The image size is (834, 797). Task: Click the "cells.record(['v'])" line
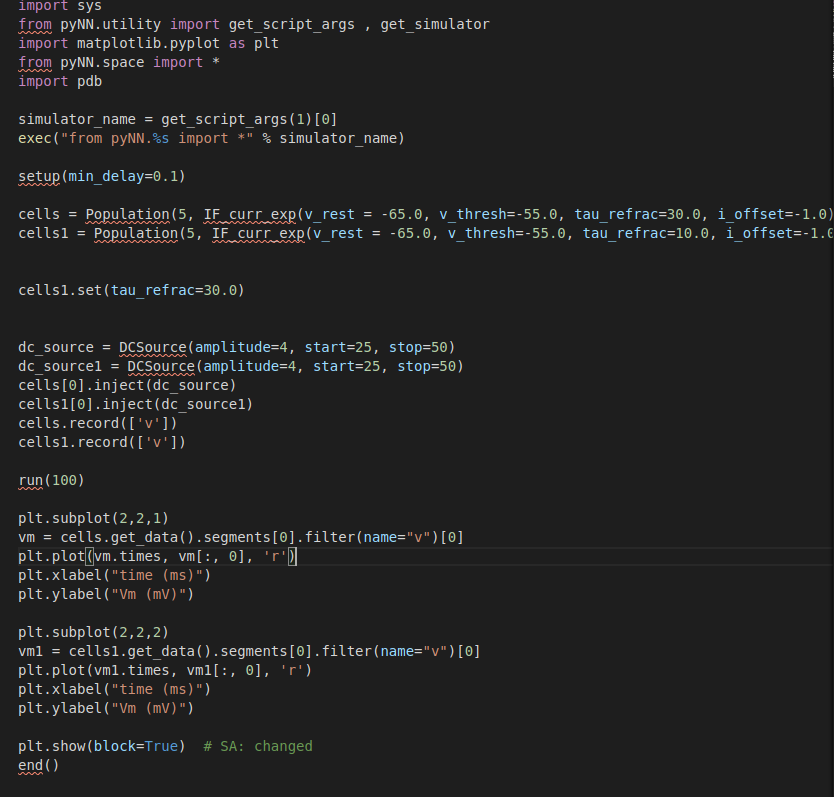pos(97,424)
